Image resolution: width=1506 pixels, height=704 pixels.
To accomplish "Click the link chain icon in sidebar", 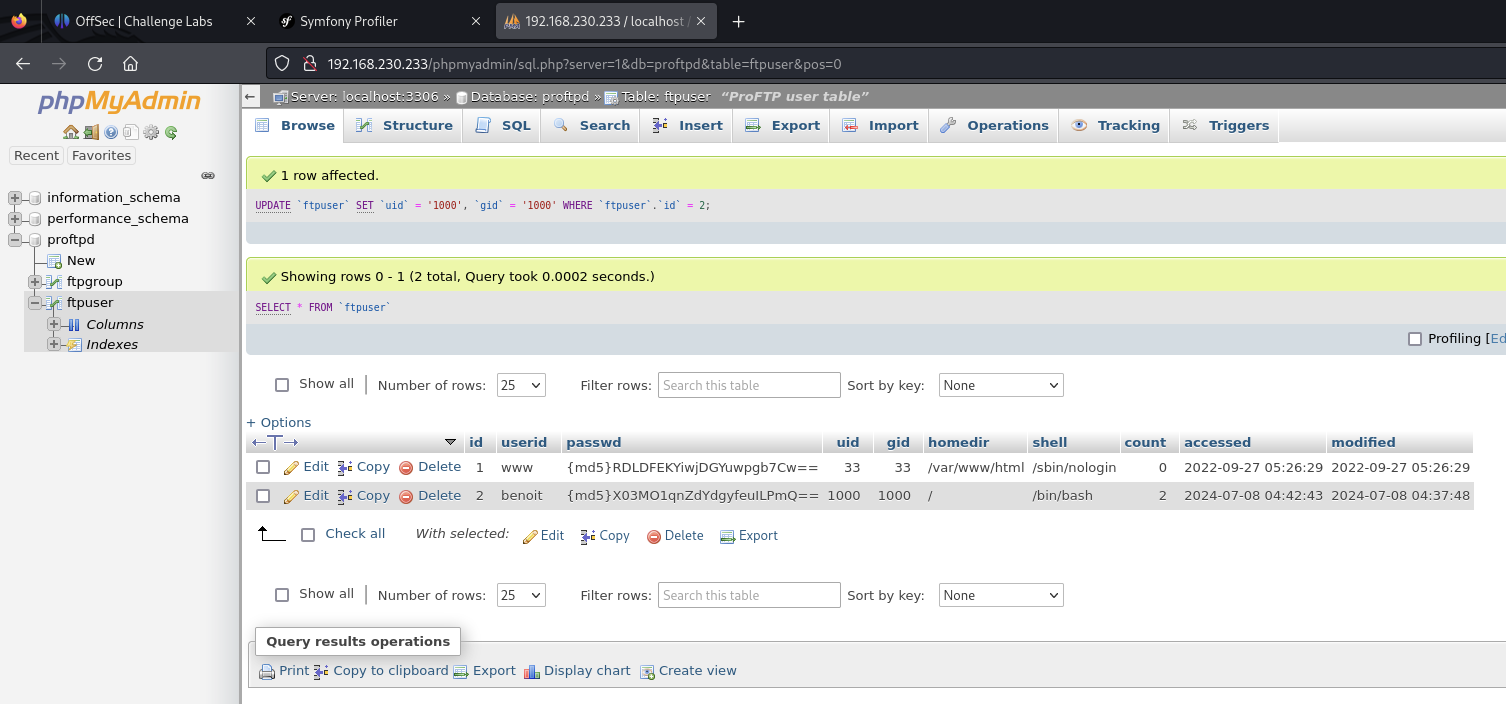I will click(x=208, y=175).
